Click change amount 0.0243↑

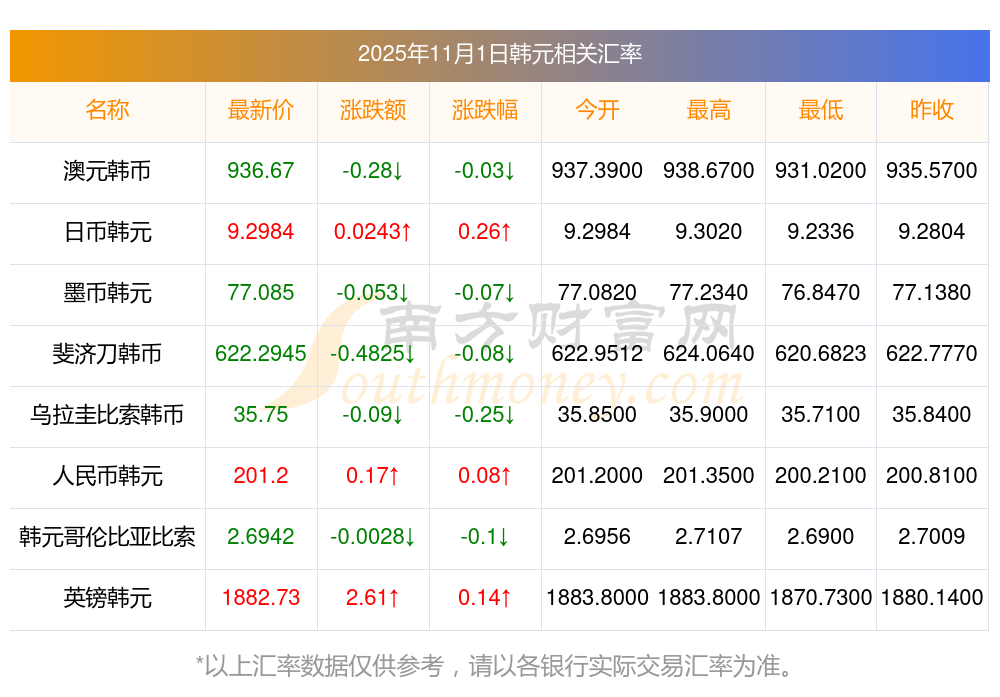point(372,232)
